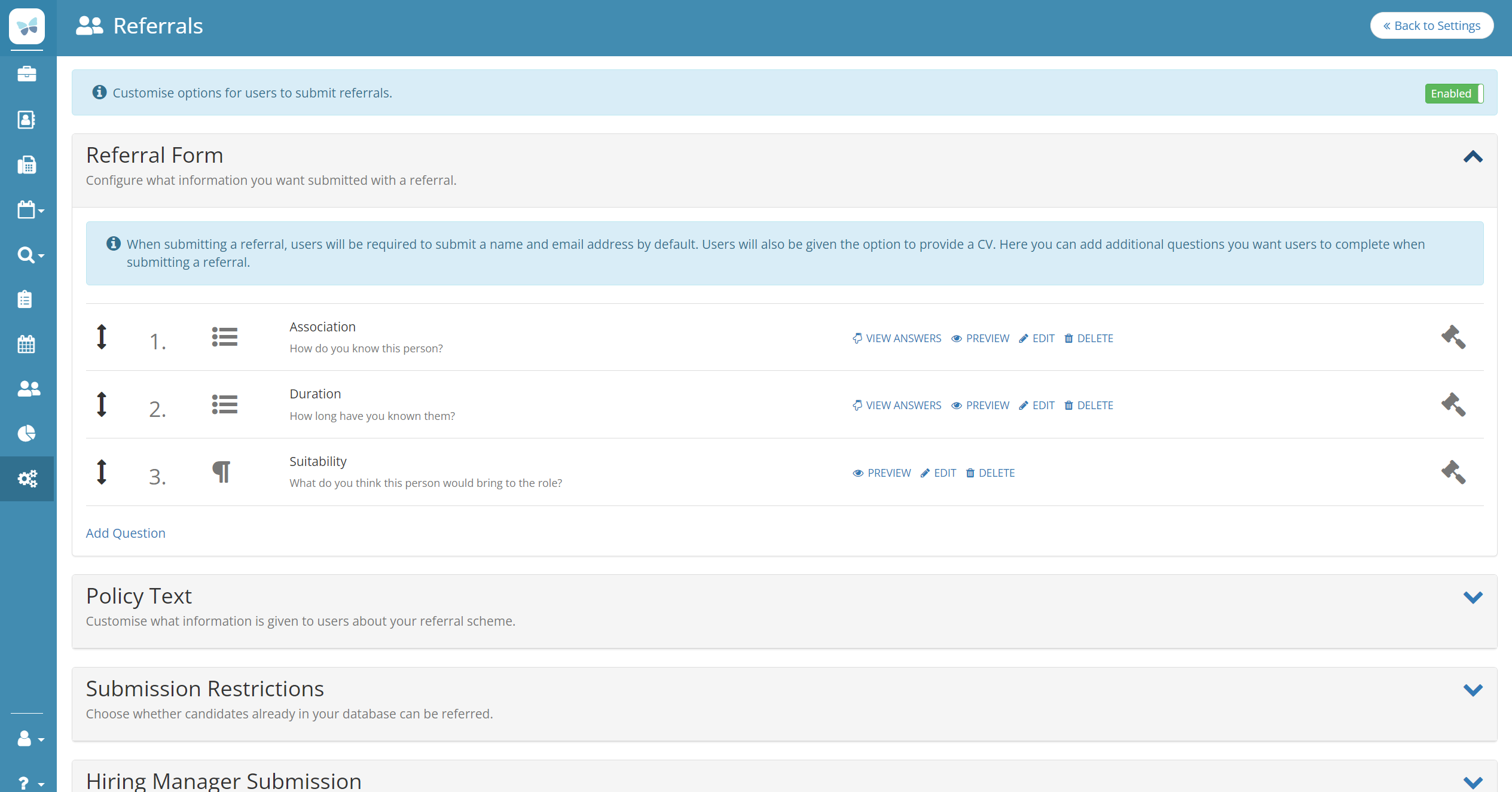Collapse the Referral Form section
Image resolution: width=1512 pixels, height=792 pixels.
click(x=1473, y=157)
